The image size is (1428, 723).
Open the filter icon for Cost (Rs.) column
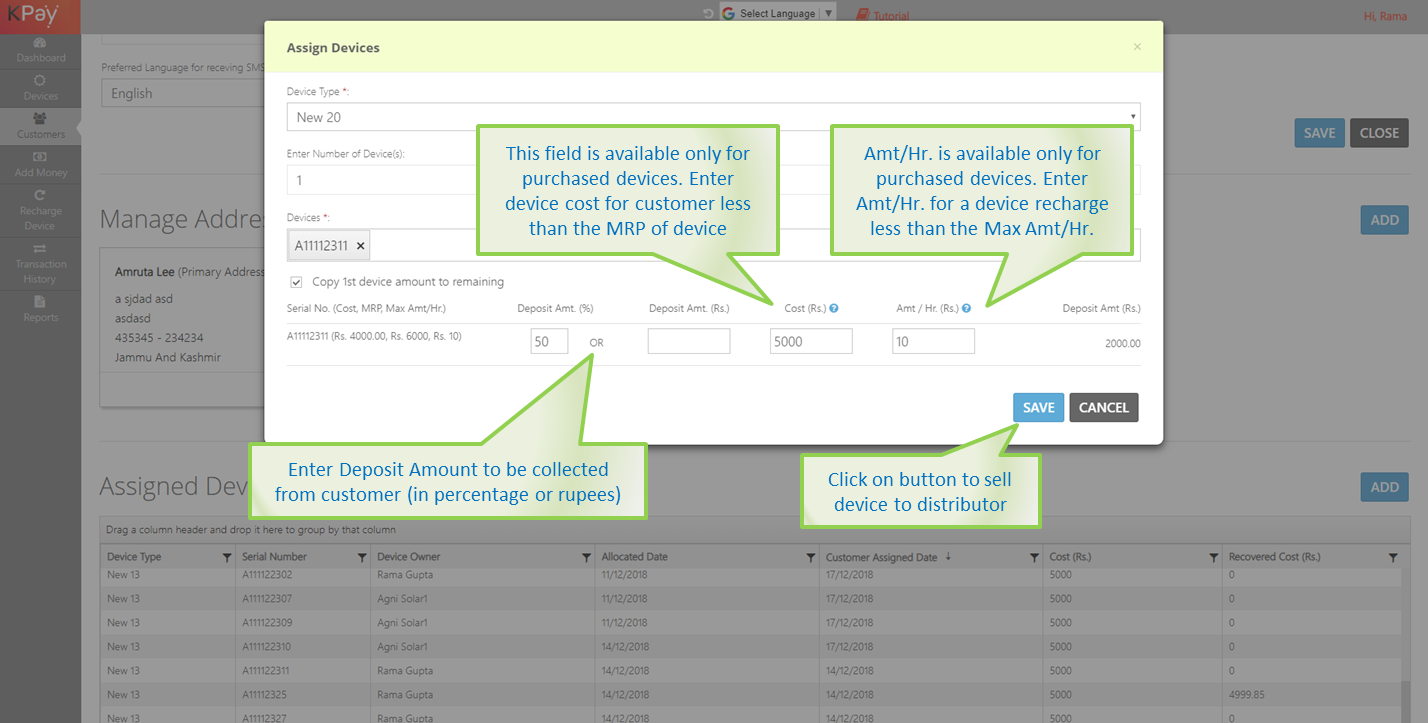tap(1213, 558)
